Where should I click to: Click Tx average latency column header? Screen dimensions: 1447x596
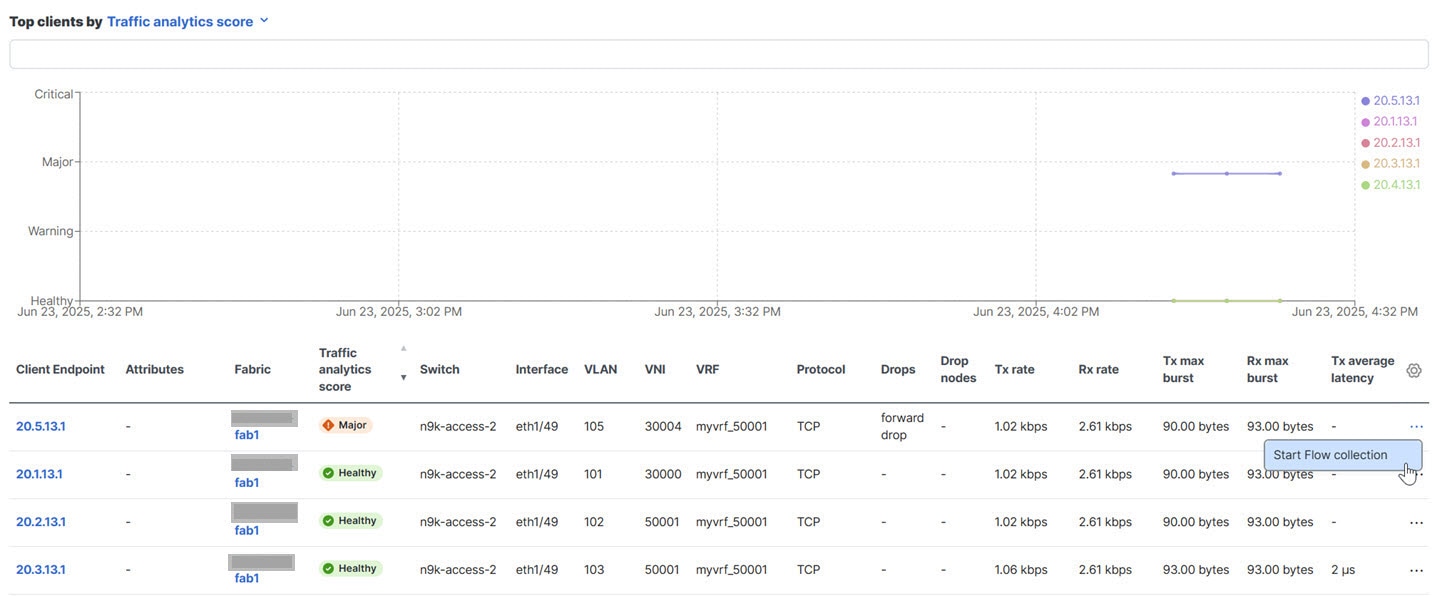1362,370
